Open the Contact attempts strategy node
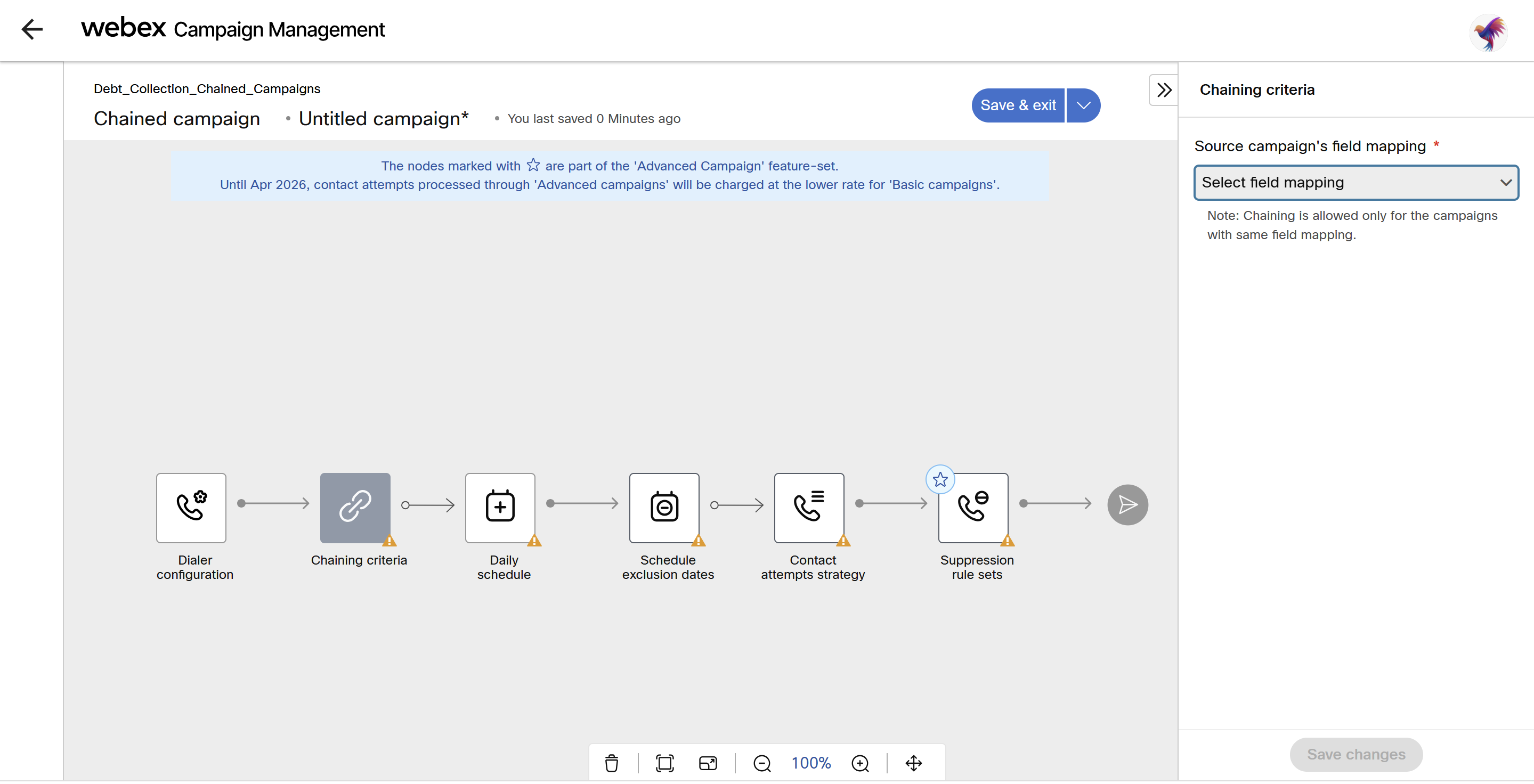The image size is (1534, 784). pos(809,507)
